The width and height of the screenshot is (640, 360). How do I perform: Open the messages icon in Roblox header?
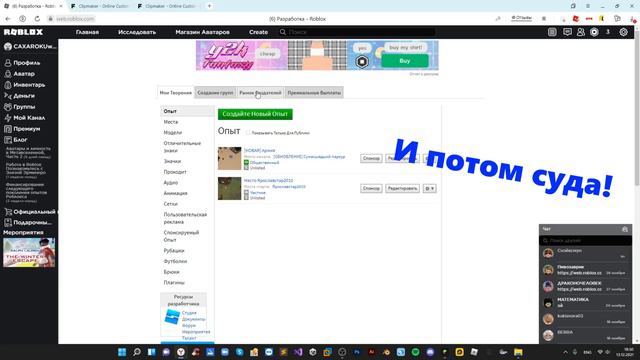coord(567,32)
